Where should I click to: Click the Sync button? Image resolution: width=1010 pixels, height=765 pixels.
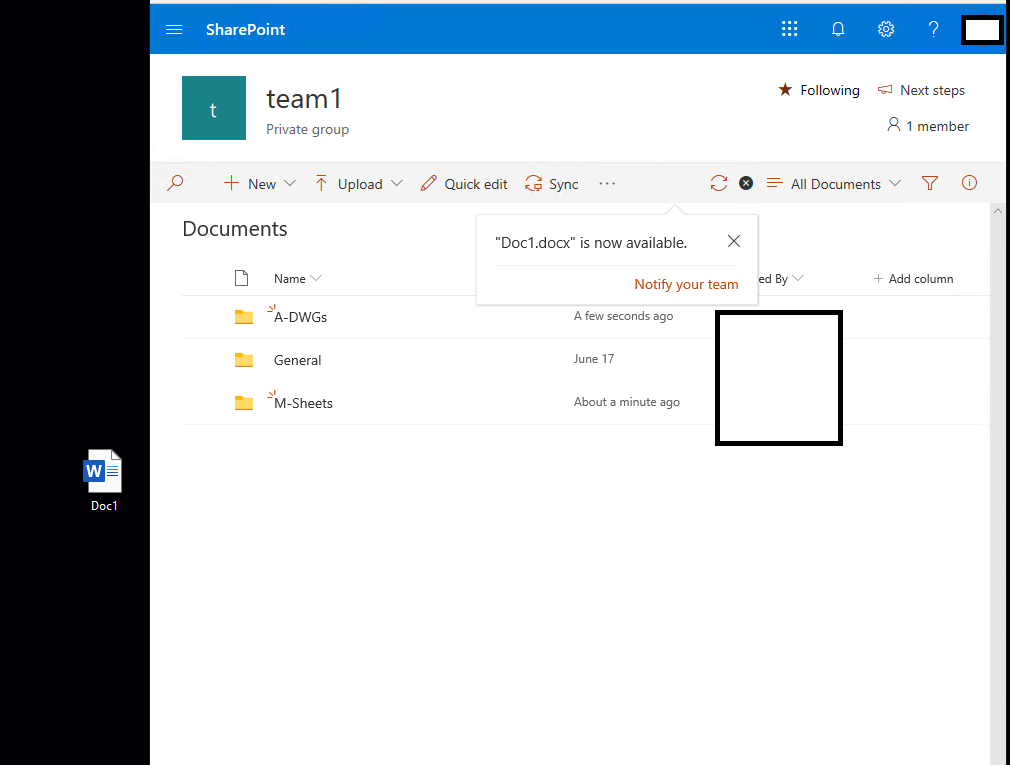tap(552, 184)
